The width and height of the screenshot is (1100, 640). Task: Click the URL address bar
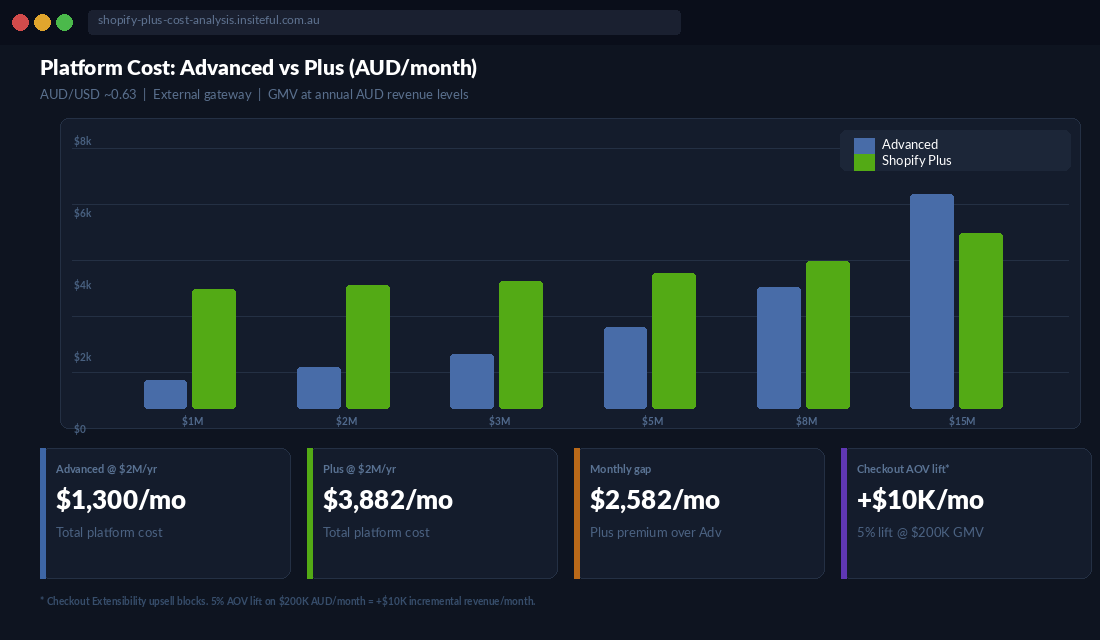[384, 22]
